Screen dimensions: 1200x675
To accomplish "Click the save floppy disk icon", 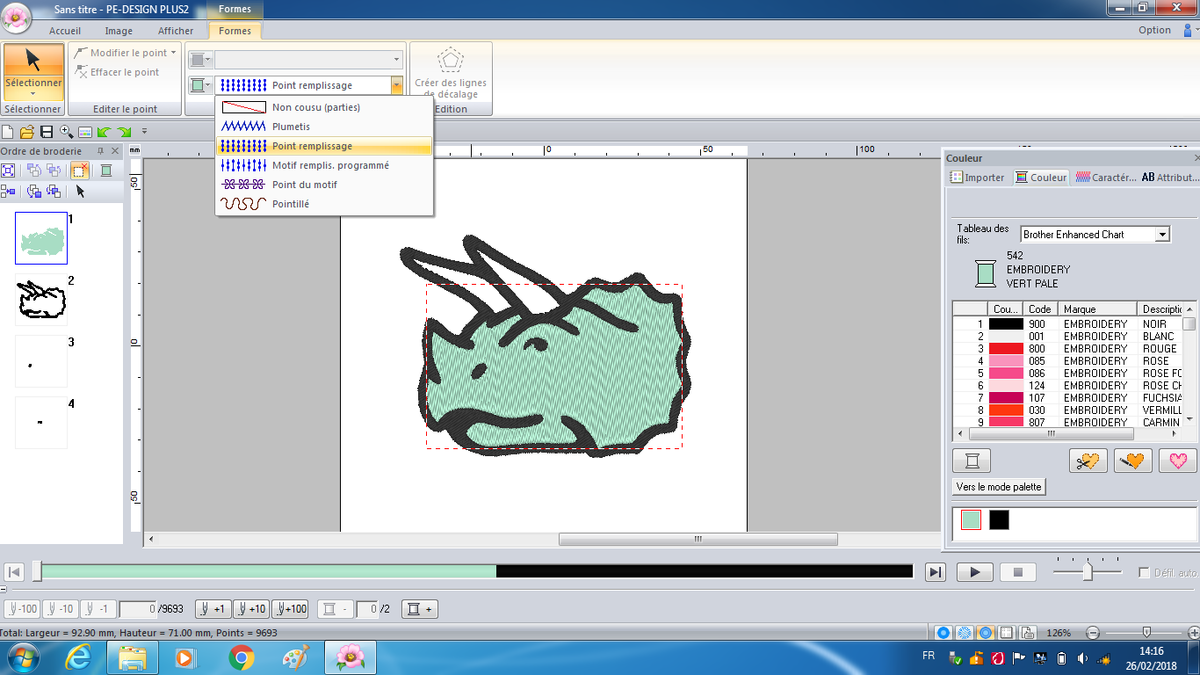I will click(46, 132).
